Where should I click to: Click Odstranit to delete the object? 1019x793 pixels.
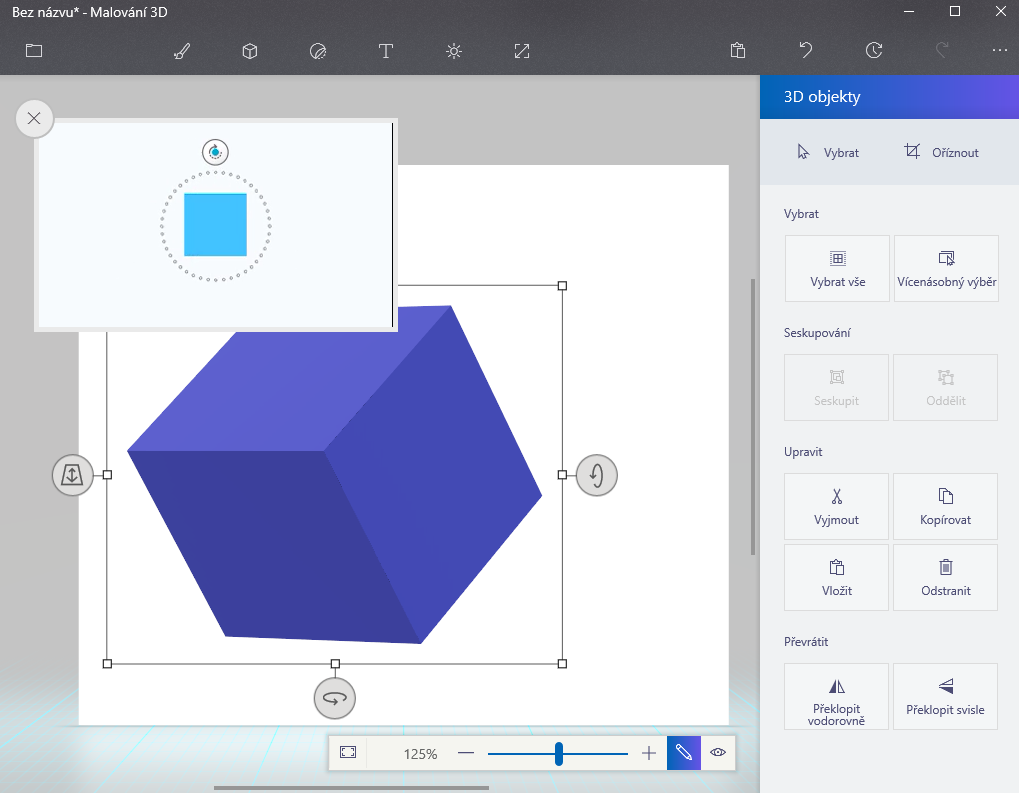click(946, 577)
